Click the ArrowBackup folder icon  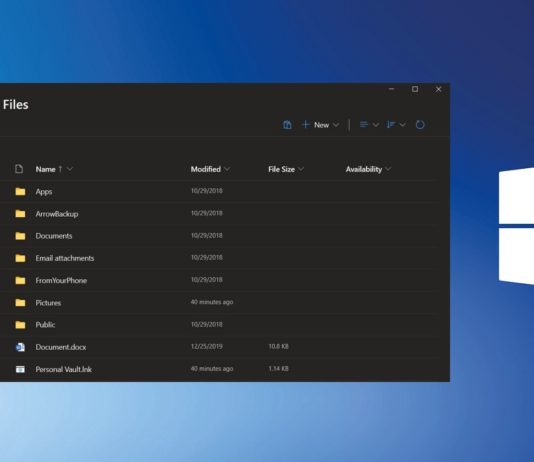(x=20, y=214)
